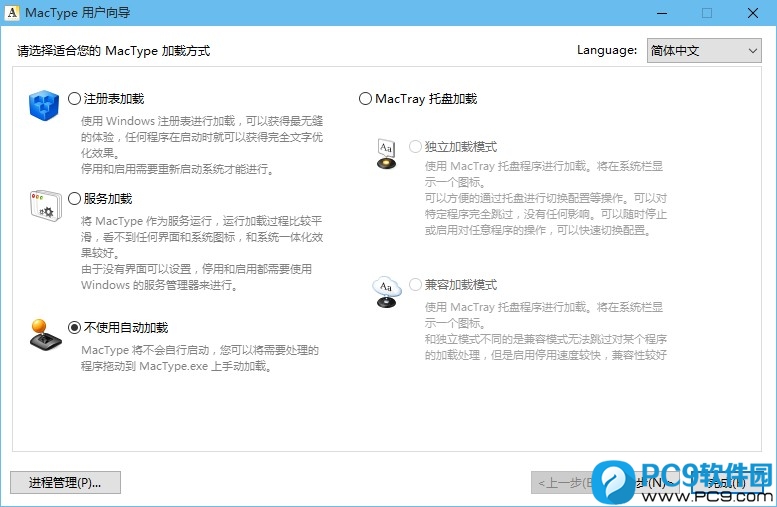Open 进程管理(P)... button

point(65,482)
